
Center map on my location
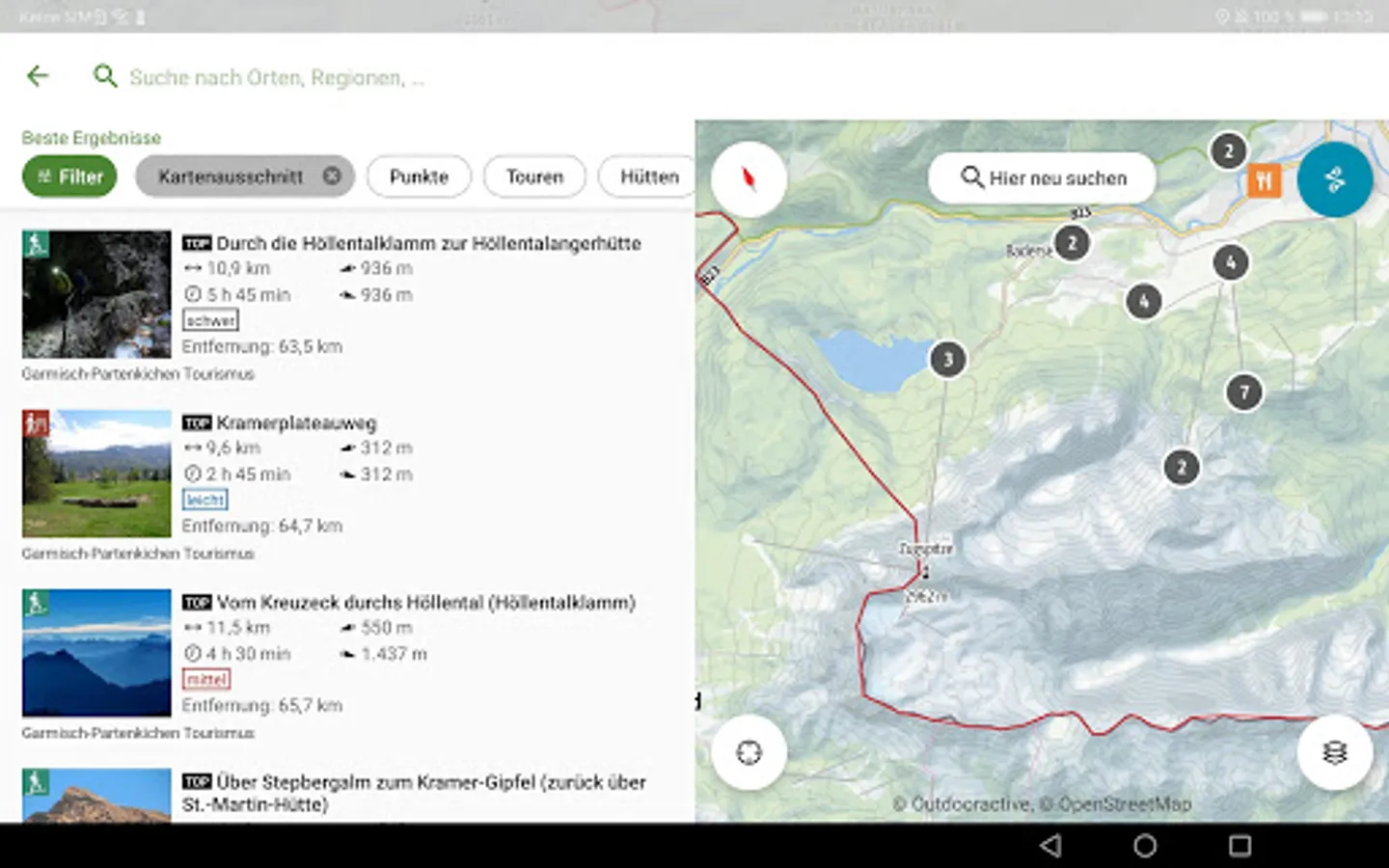[x=749, y=752]
